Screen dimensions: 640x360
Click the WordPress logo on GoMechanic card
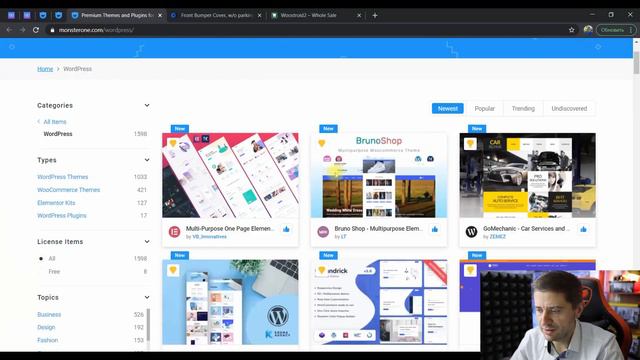click(471, 232)
